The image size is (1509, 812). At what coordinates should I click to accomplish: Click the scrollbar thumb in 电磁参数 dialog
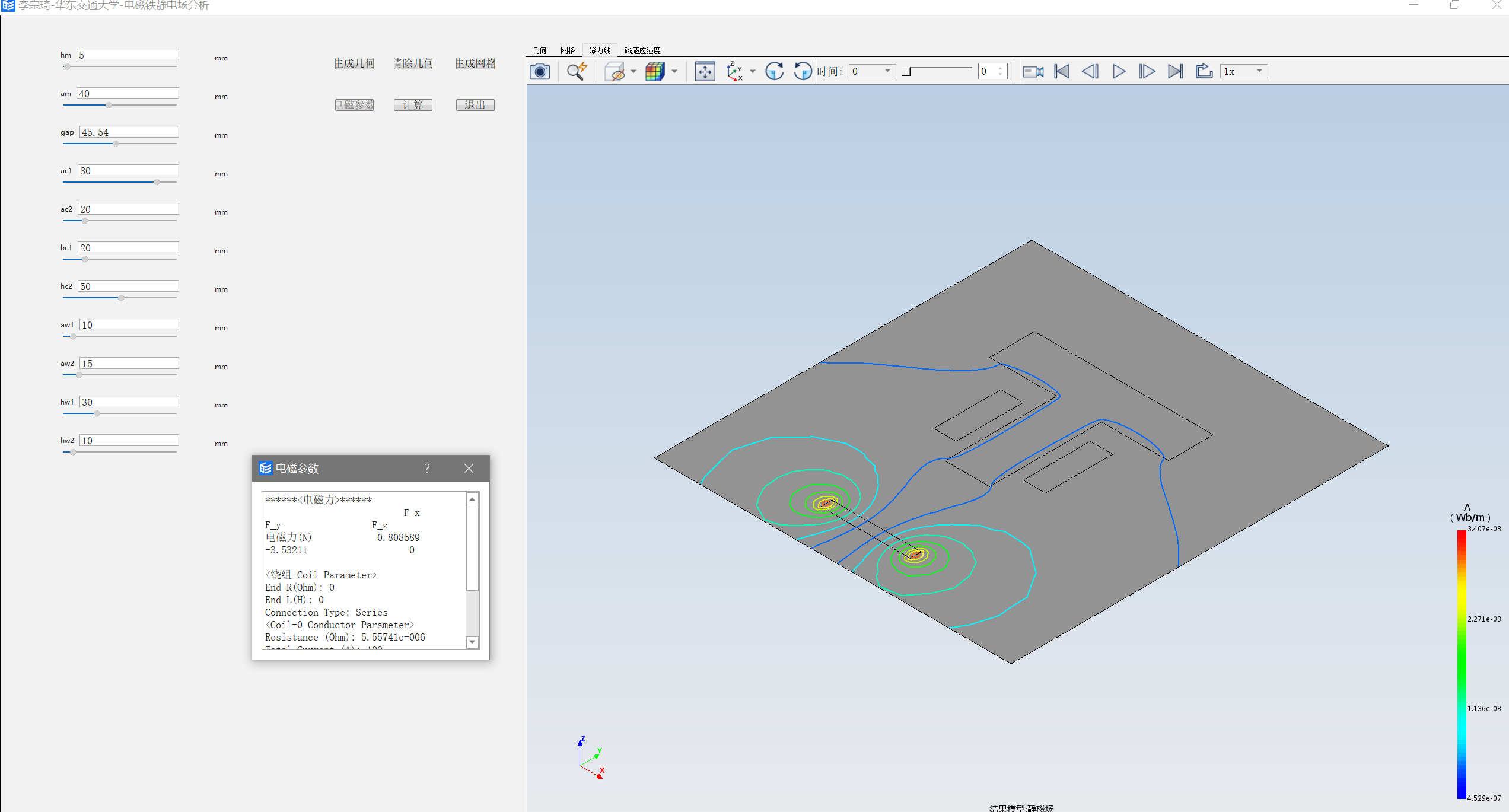[x=472, y=548]
